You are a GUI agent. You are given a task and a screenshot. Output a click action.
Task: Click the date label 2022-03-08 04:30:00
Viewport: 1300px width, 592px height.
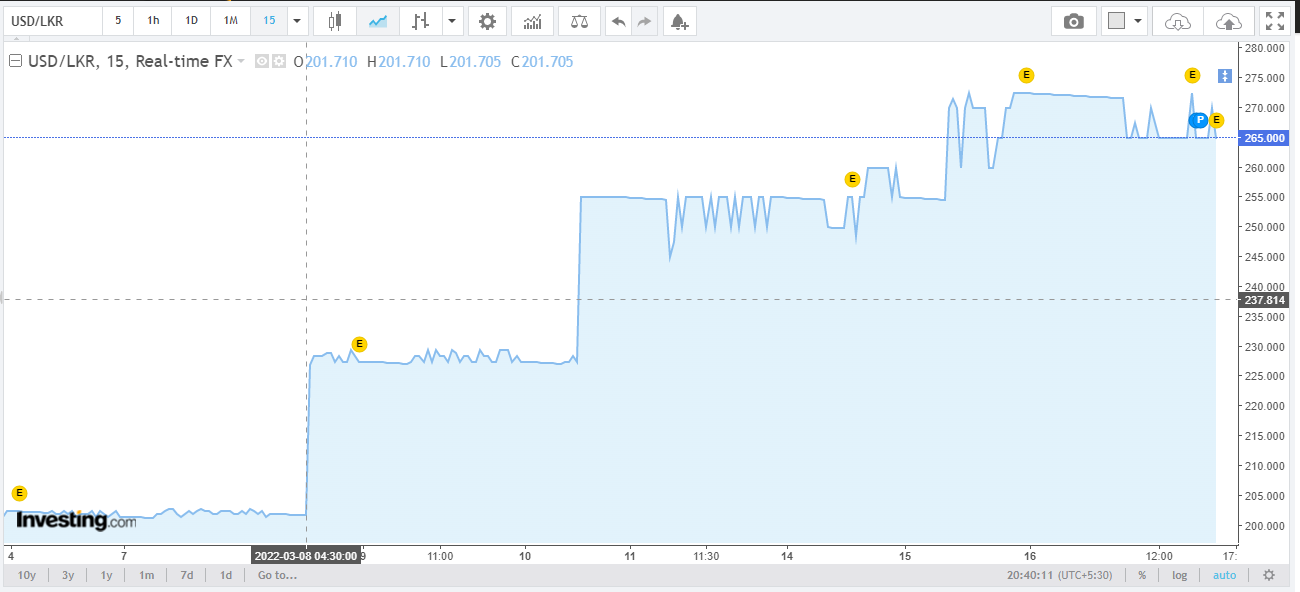click(x=305, y=555)
